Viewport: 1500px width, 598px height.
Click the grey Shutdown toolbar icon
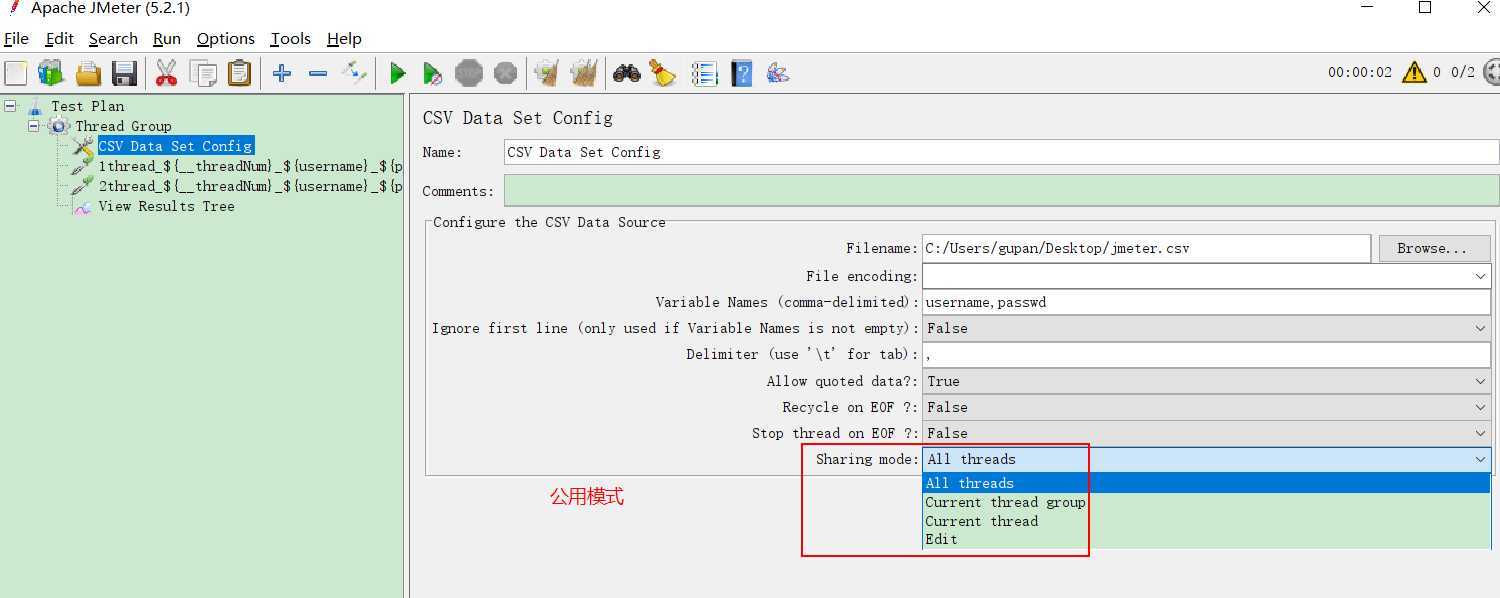(x=506, y=73)
